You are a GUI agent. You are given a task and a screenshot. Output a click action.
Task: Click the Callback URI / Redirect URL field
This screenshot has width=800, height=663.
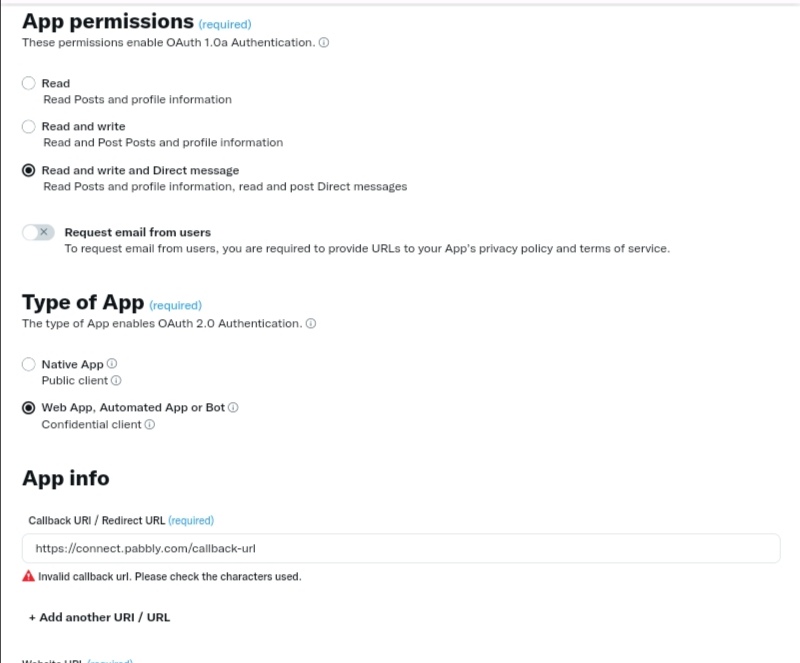coord(401,548)
